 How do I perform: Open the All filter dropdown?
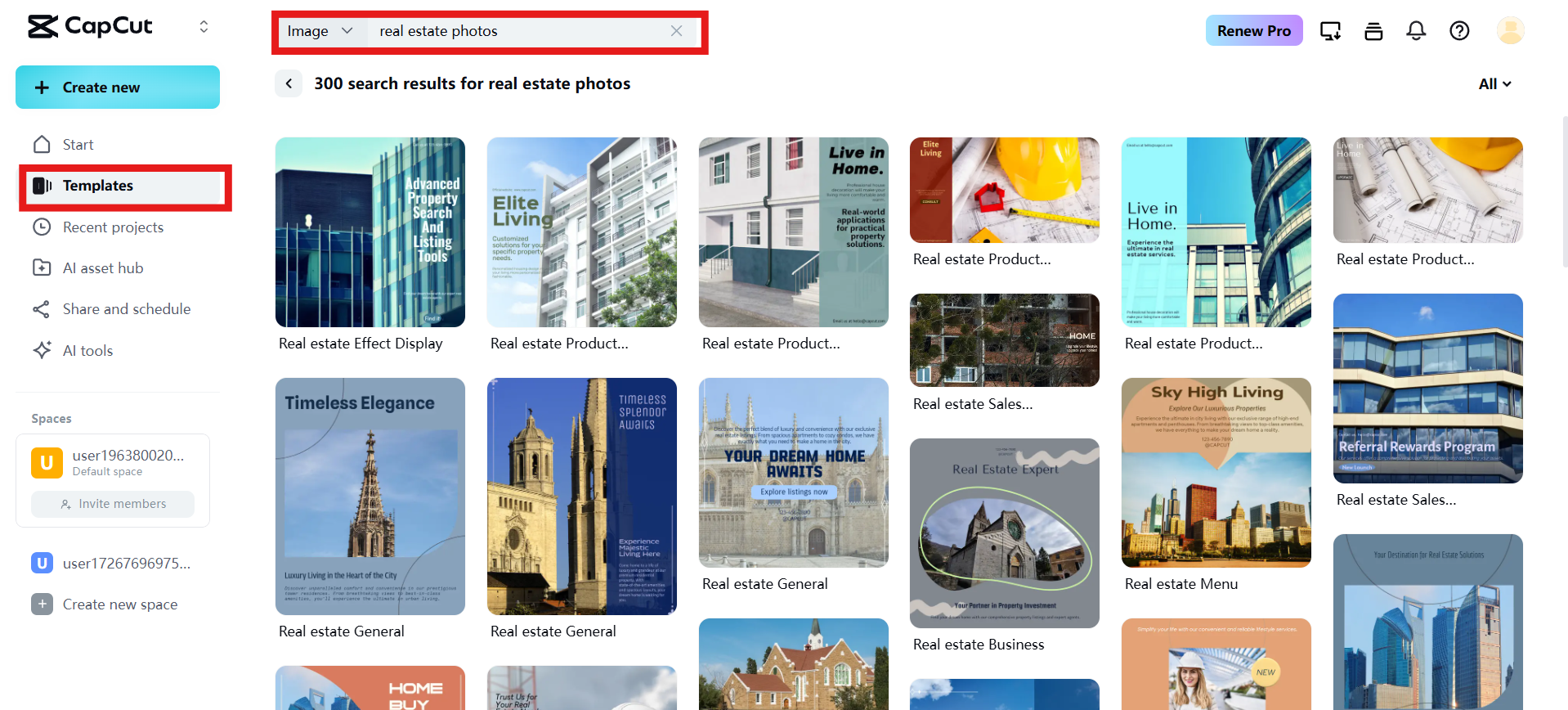pyautogui.click(x=1494, y=84)
